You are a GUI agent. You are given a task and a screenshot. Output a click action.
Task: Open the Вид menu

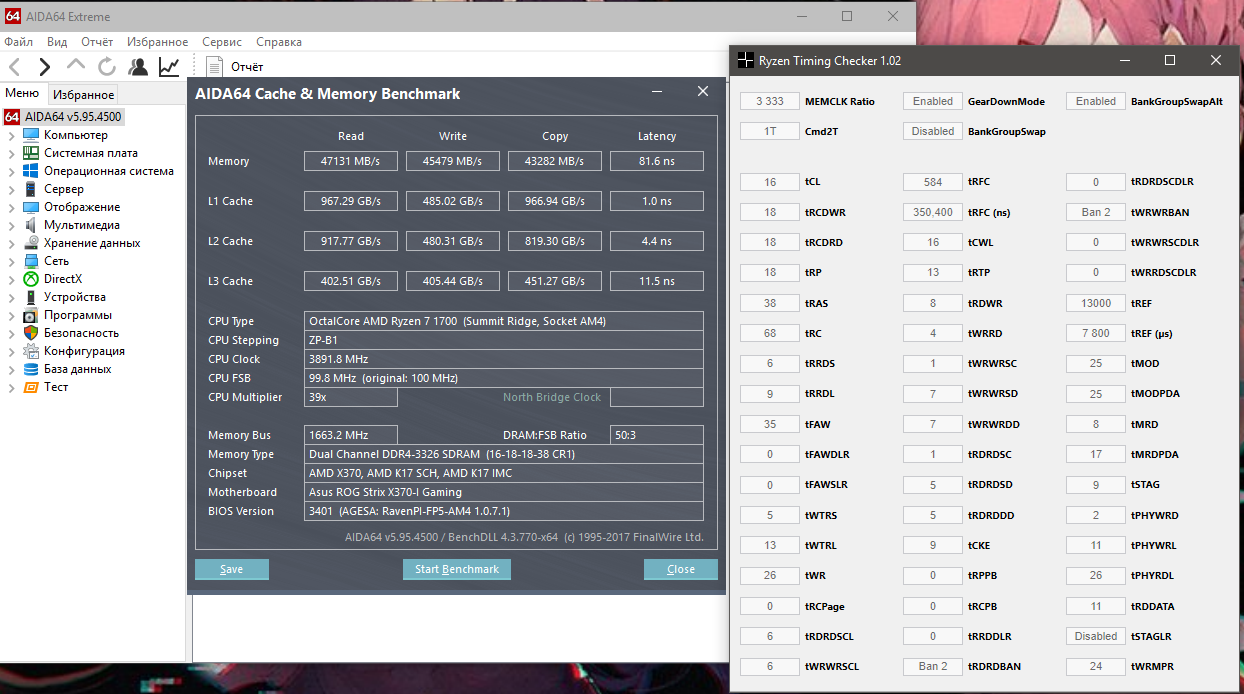[x=57, y=42]
